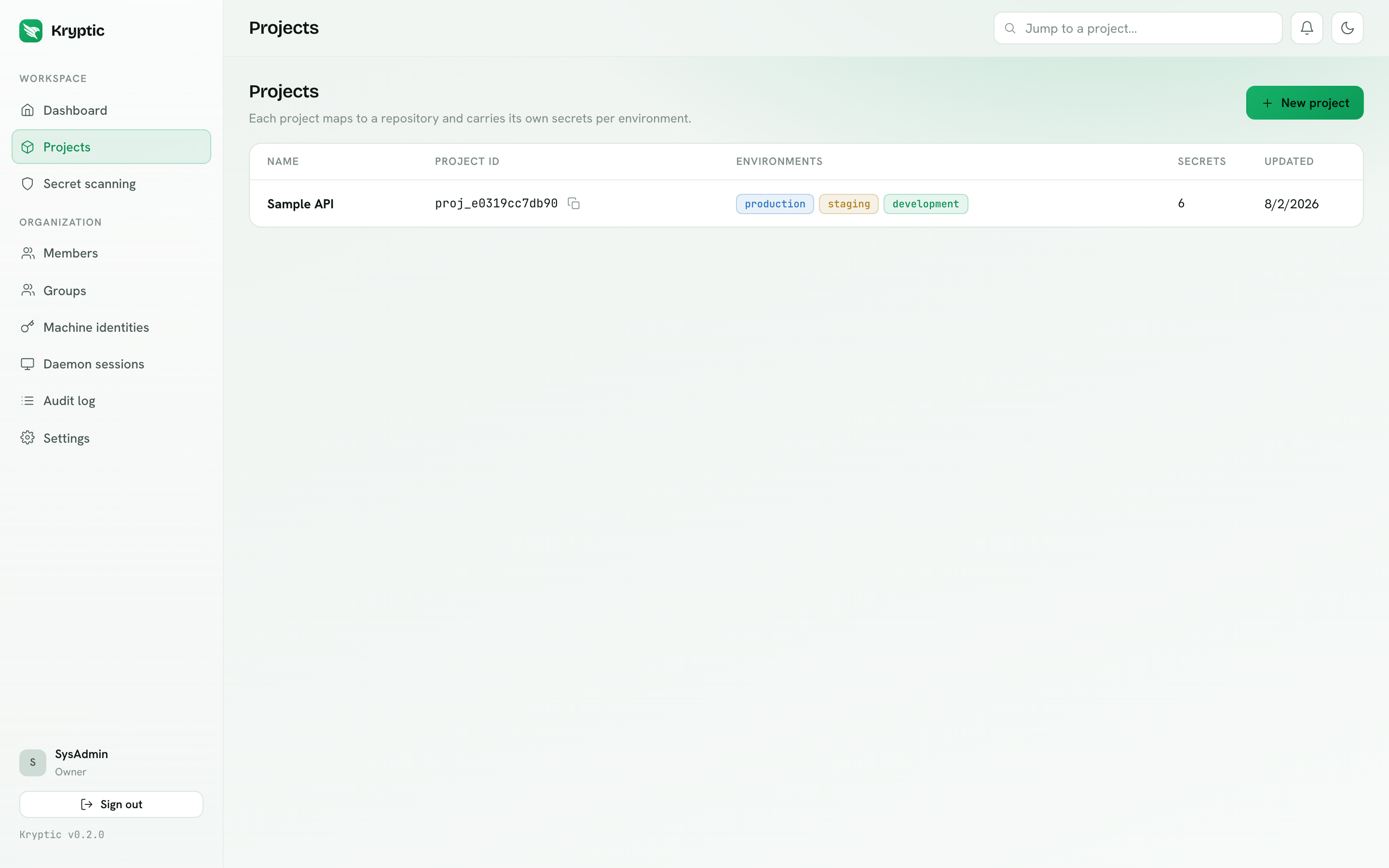Click the Kryptic brand name

click(78, 30)
